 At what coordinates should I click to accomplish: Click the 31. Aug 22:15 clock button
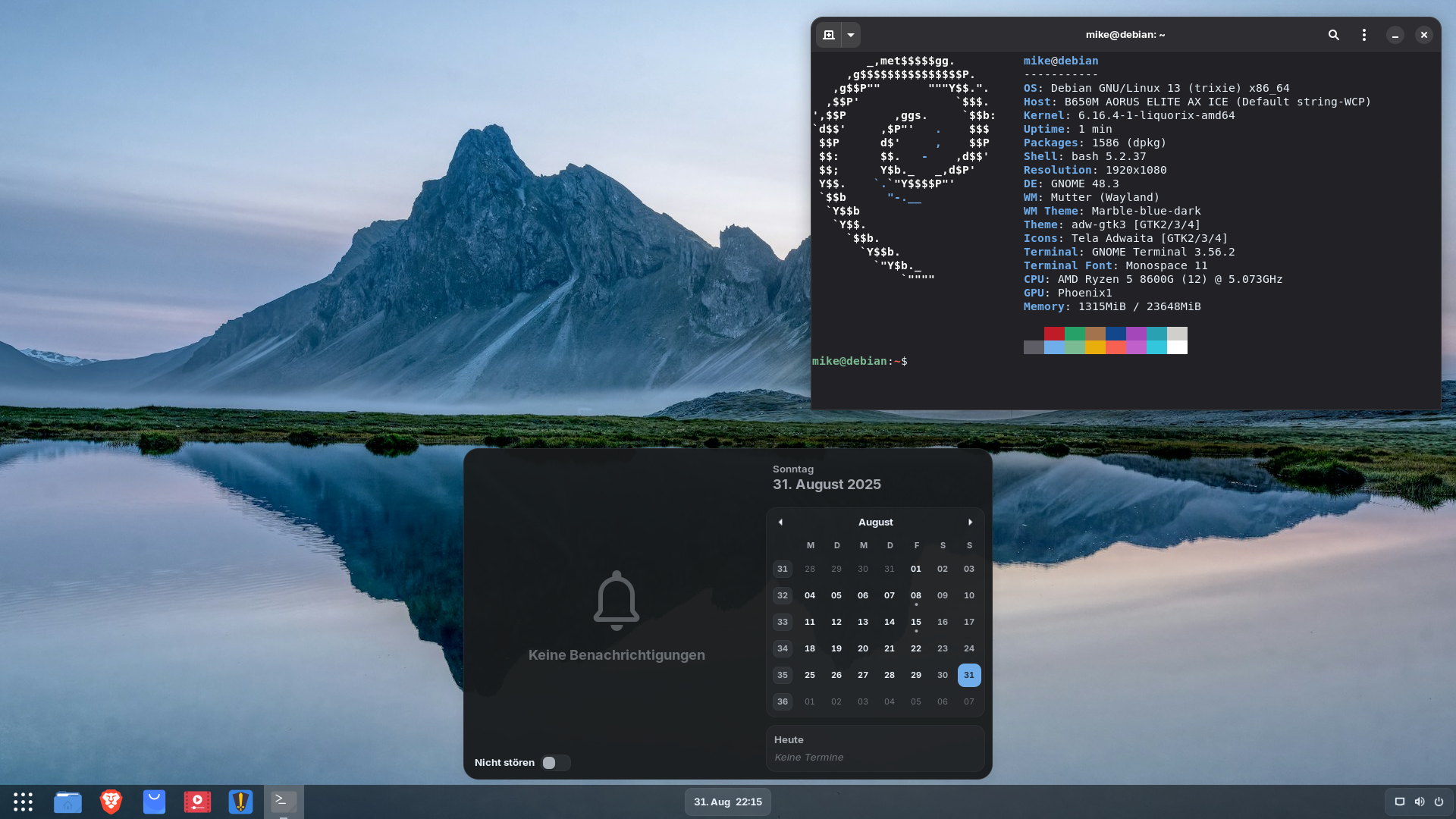[727, 802]
